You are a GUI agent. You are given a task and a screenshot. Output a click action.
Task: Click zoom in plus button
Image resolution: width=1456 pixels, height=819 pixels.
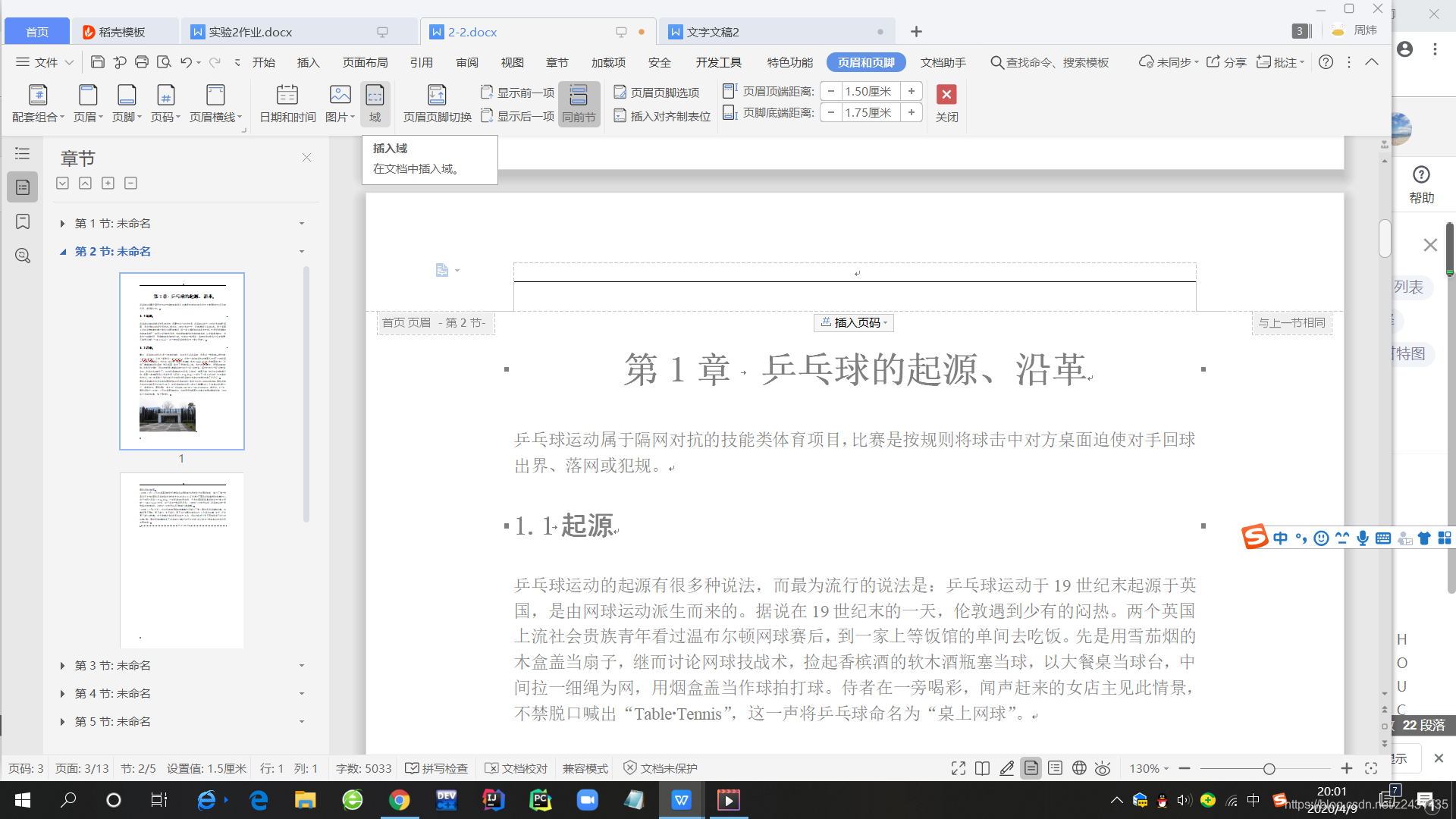1346,768
